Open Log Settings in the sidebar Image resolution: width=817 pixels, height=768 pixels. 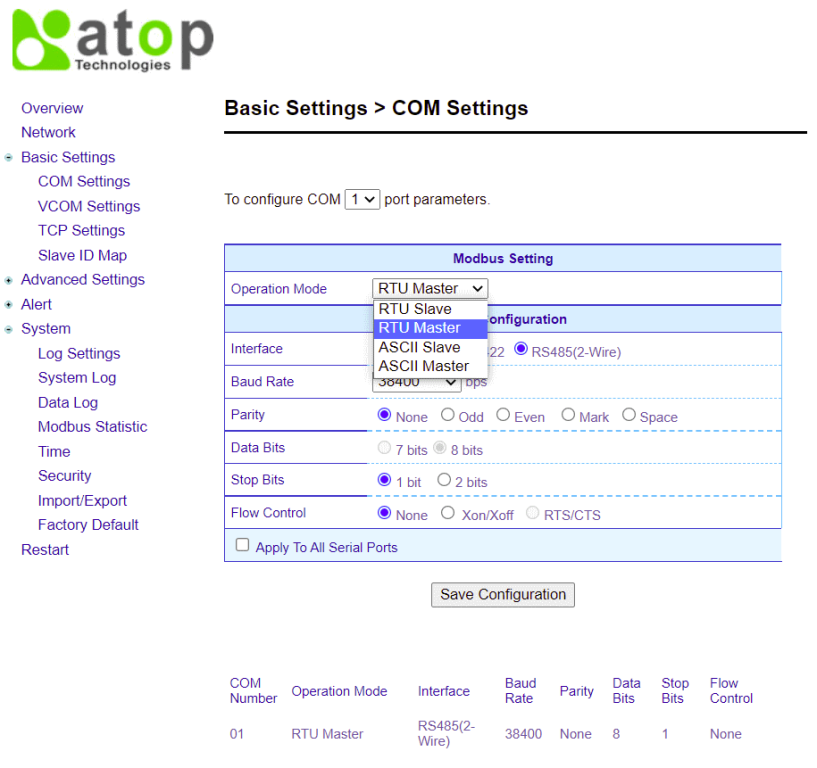pyautogui.click(x=79, y=354)
